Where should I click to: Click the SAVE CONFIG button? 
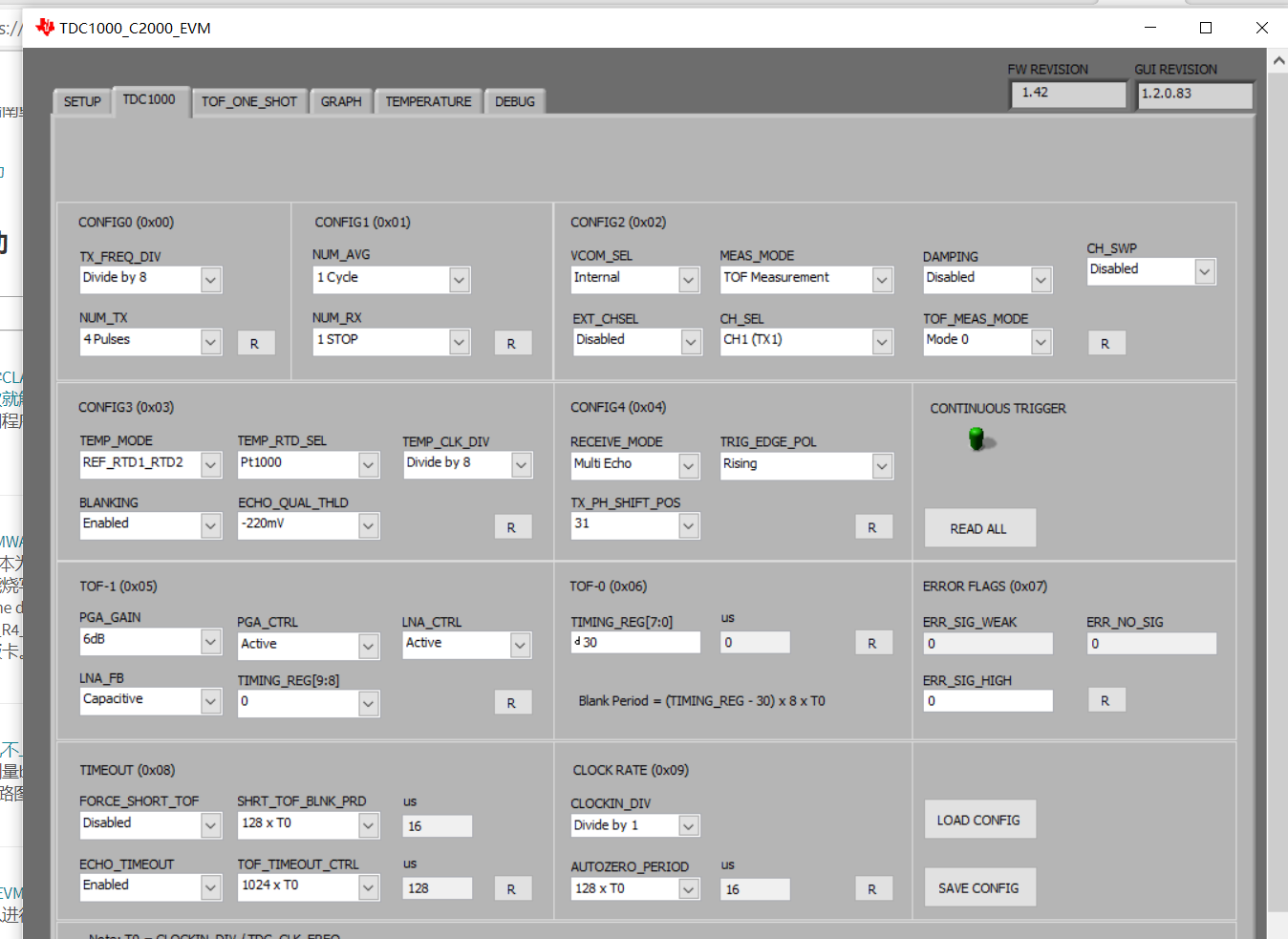(x=979, y=887)
